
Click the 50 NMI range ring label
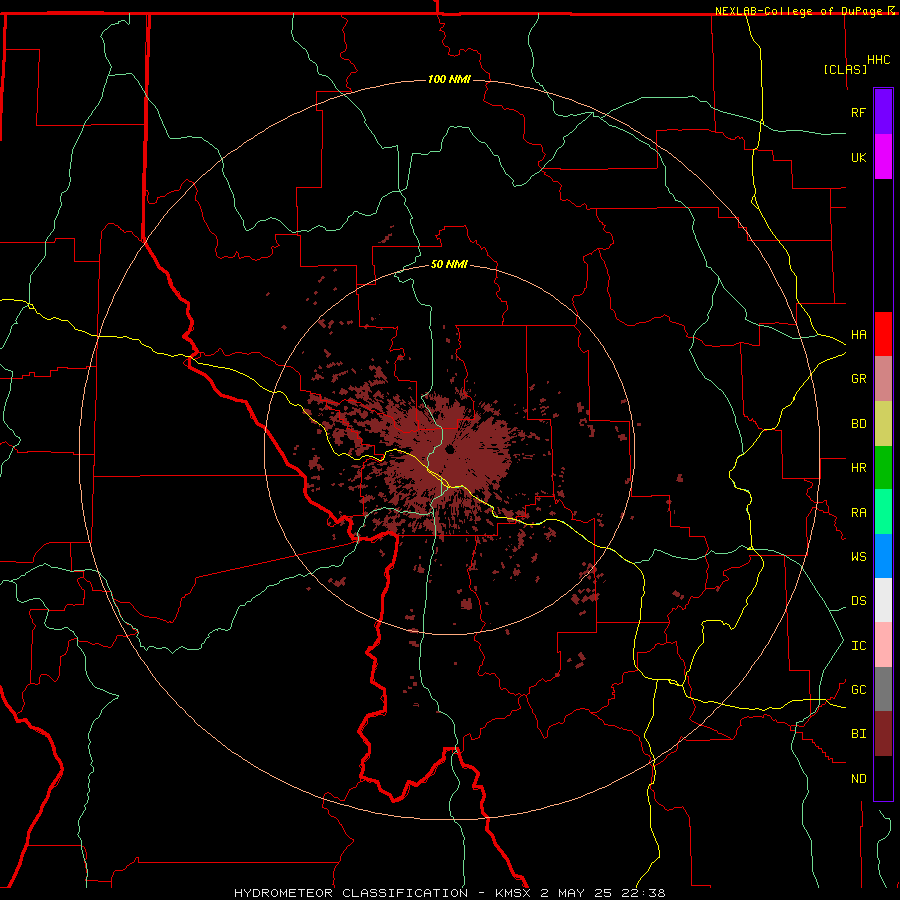tap(449, 264)
